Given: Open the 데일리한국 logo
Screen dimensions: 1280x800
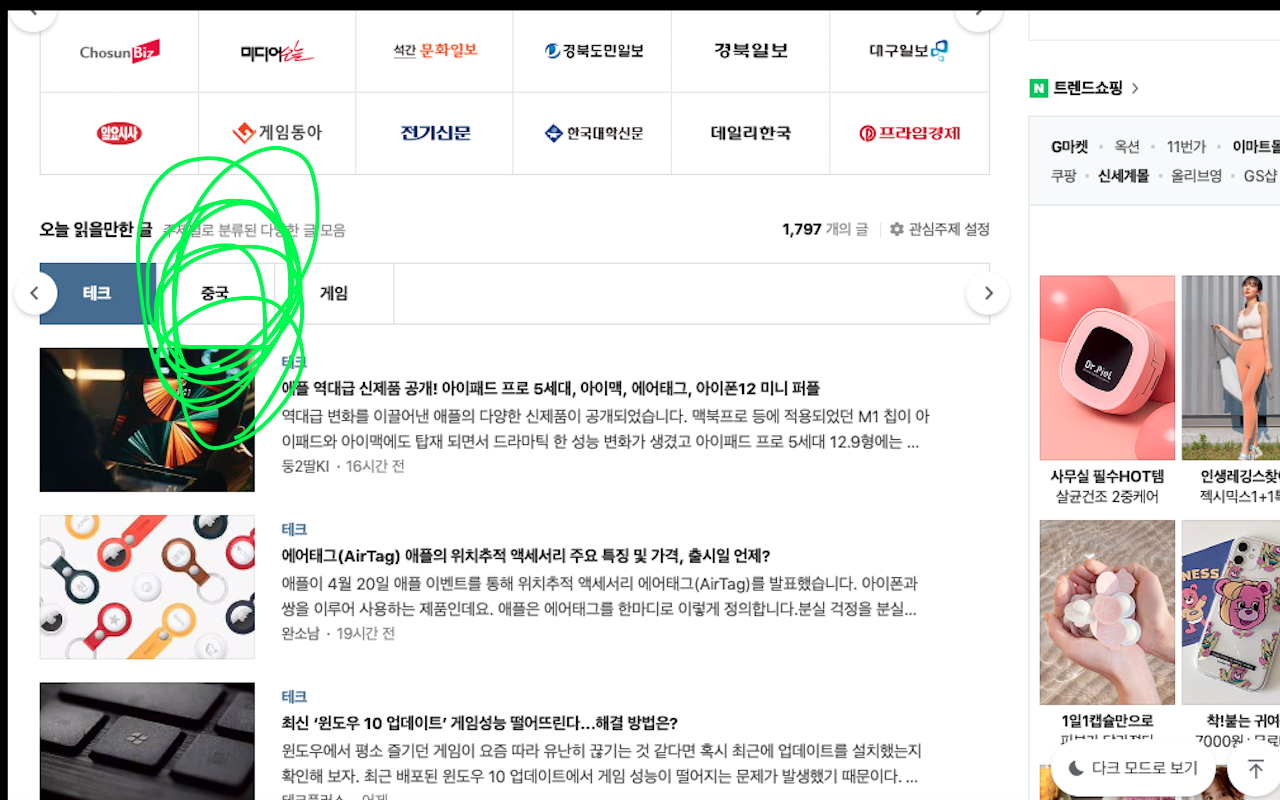Looking at the screenshot, I should pyautogui.click(x=751, y=133).
